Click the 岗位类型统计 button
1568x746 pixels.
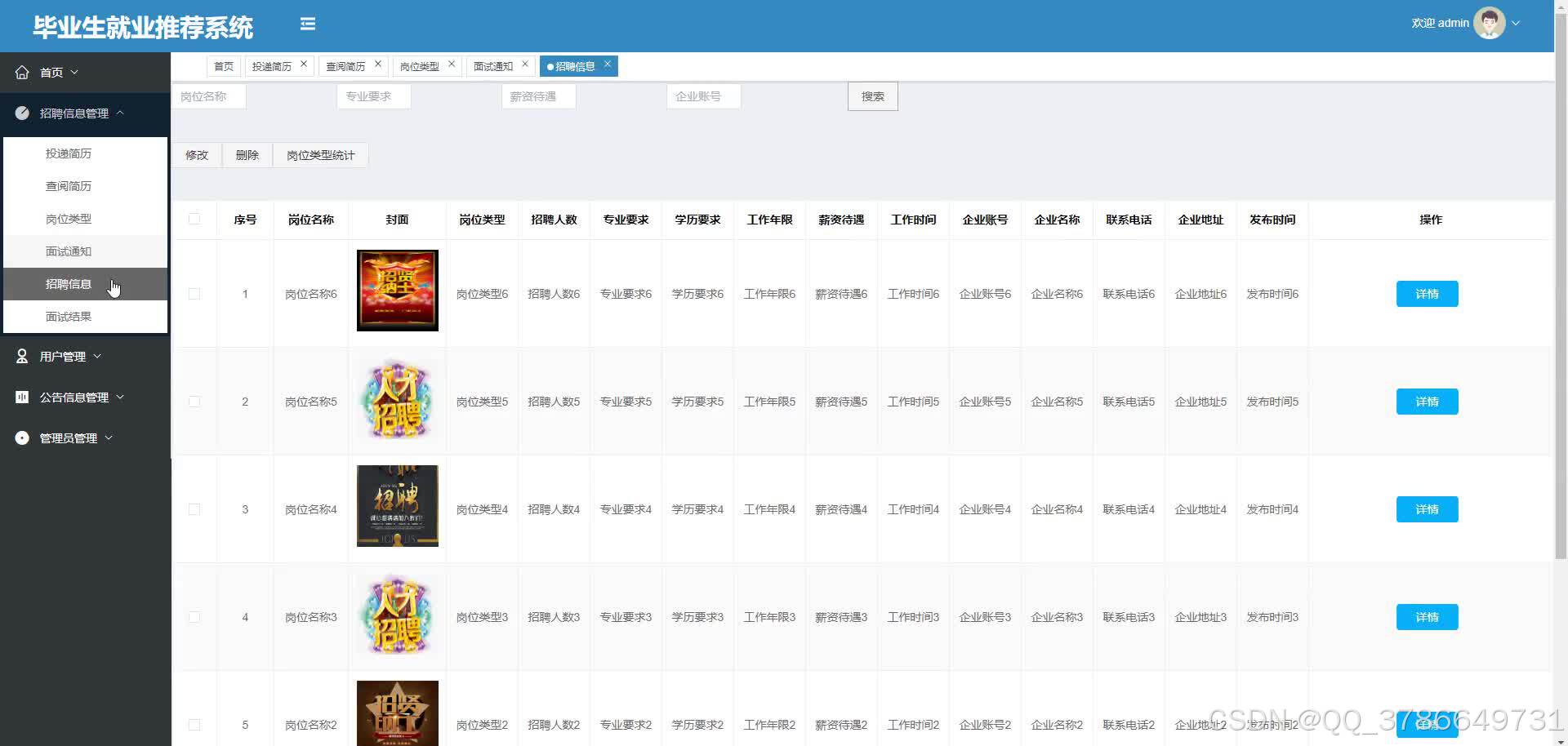point(321,155)
